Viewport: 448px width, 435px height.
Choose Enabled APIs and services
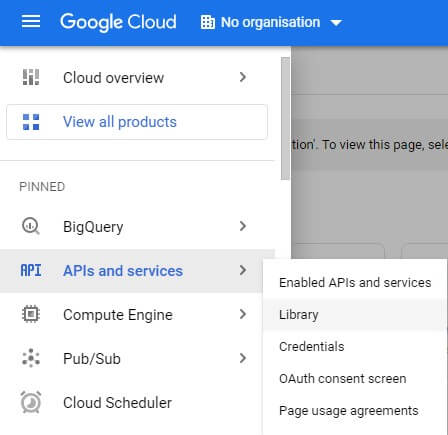tap(355, 283)
